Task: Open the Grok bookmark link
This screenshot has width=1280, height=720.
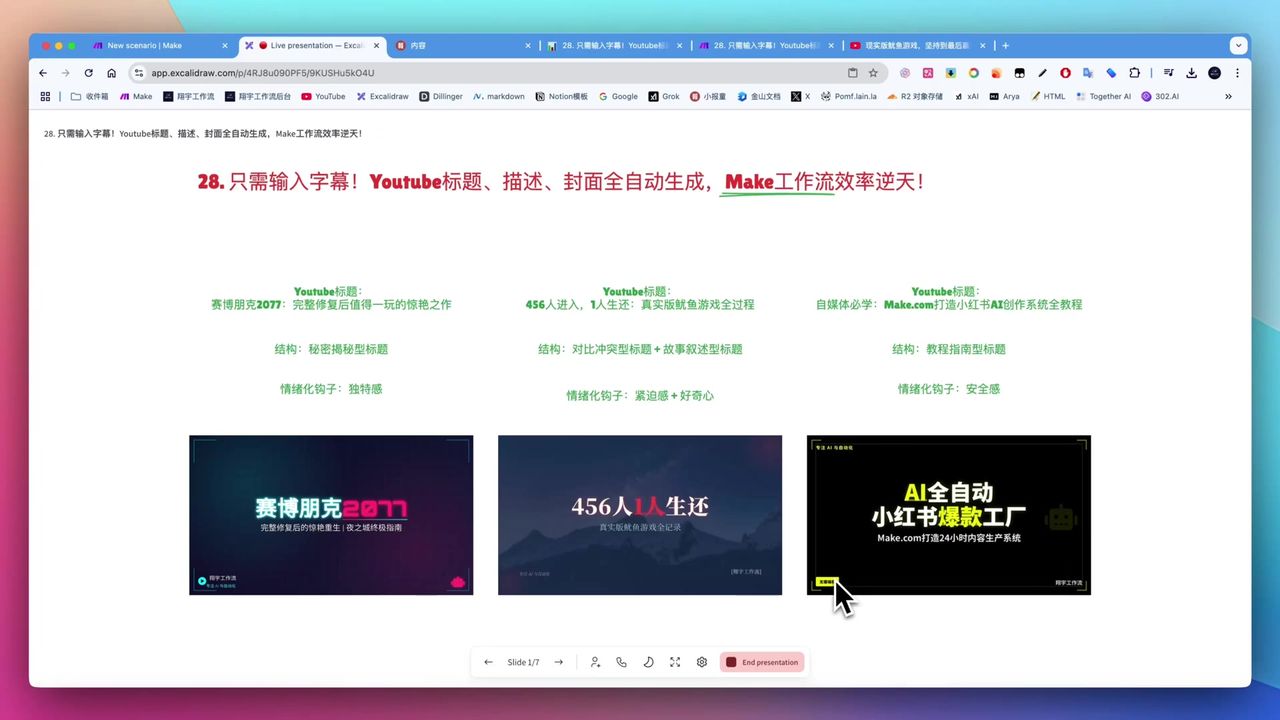Action: [665, 96]
